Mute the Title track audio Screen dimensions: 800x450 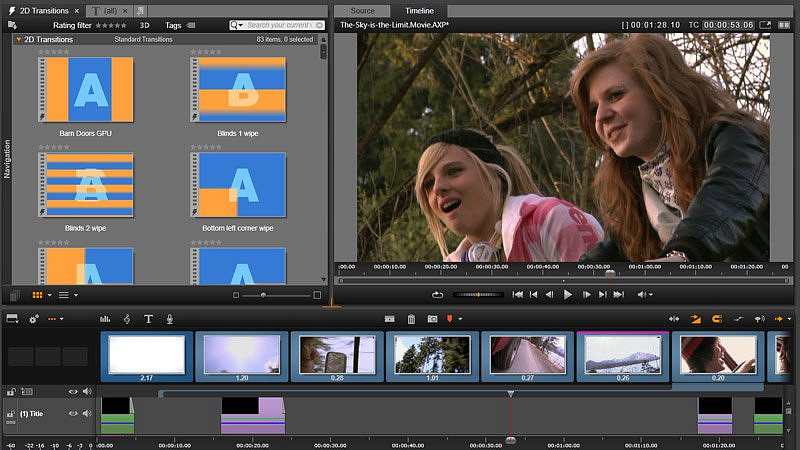click(x=87, y=413)
